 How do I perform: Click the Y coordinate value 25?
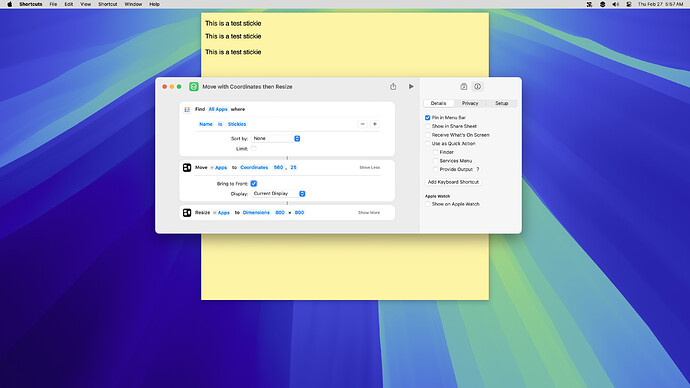(x=294, y=168)
